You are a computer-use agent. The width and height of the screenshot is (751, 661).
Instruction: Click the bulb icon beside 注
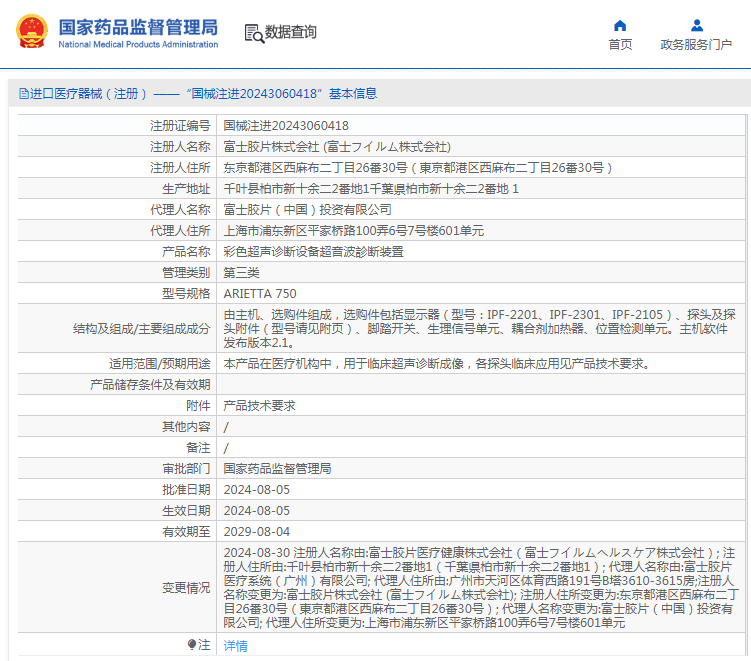coord(192,644)
